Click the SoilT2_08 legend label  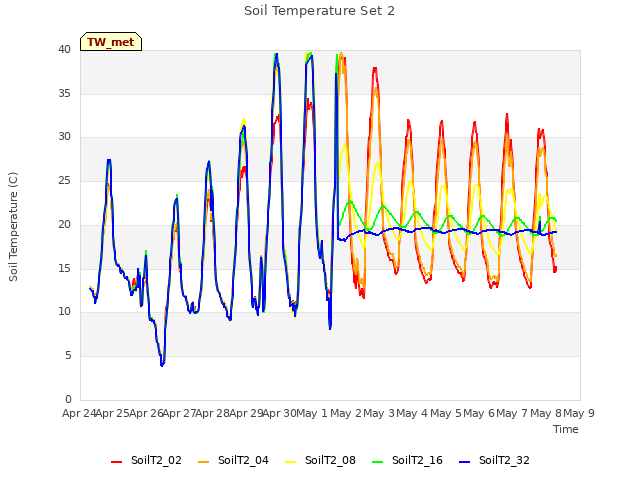(x=330, y=460)
